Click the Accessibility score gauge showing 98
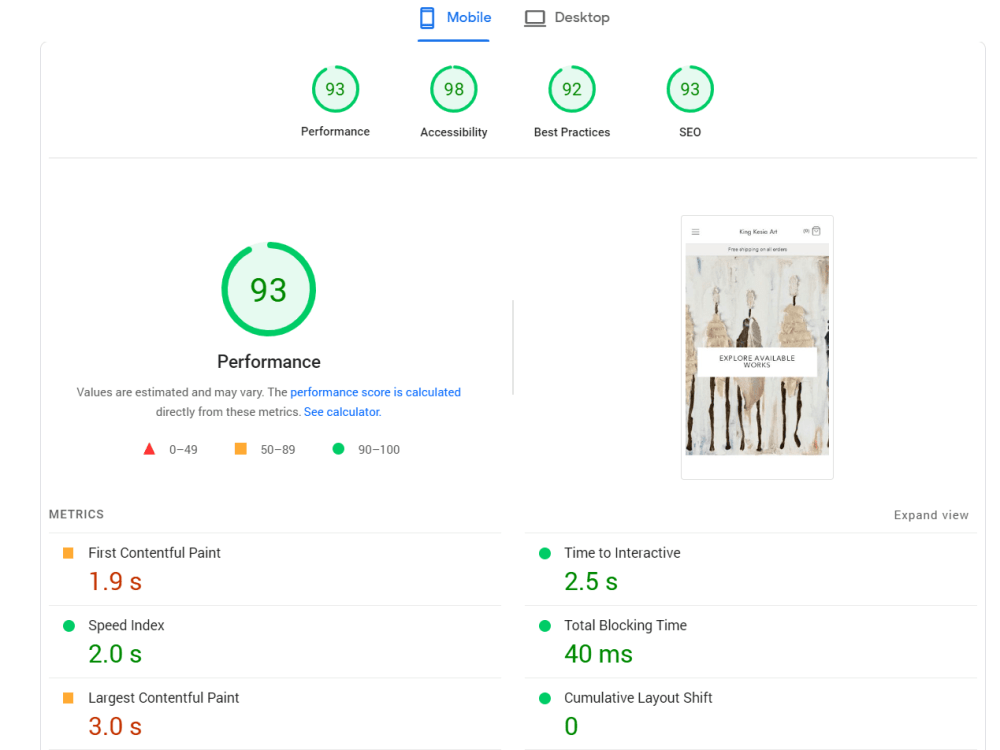Image resolution: width=1000 pixels, height=750 pixels. click(x=454, y=89)
